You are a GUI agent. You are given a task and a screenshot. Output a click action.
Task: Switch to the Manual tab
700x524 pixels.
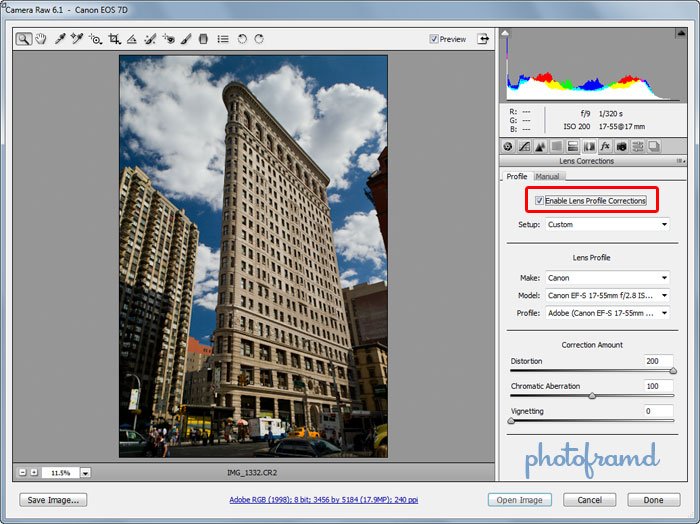click(547, 176)
